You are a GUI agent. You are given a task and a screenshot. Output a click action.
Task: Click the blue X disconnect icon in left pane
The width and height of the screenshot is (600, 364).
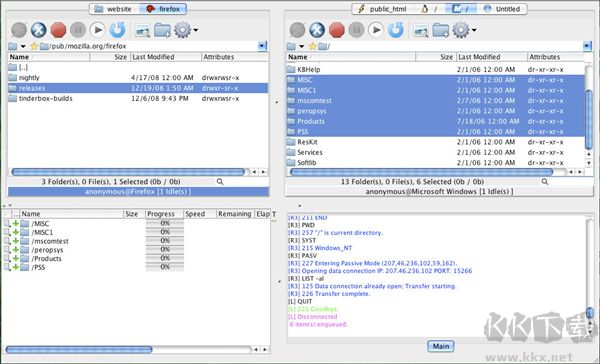39,30
